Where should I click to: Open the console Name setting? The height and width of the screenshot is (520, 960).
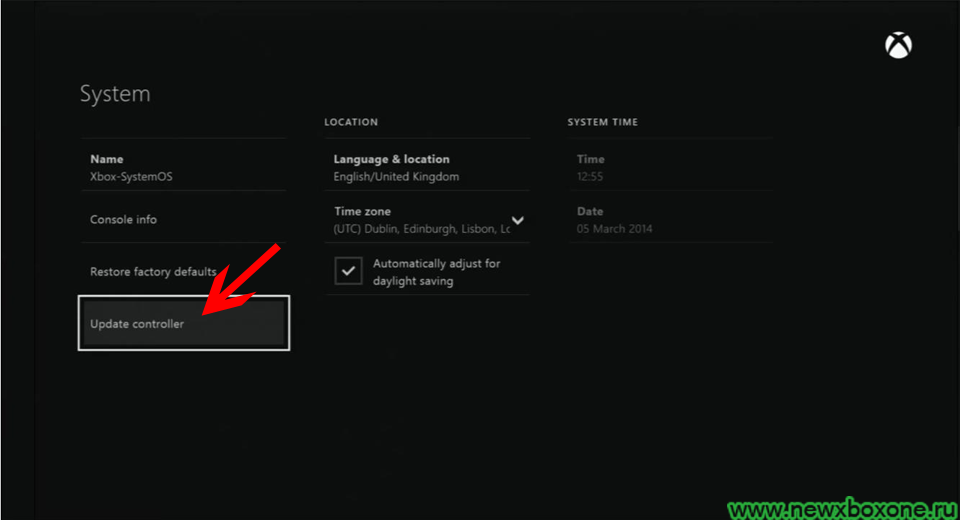pos(183,165)
